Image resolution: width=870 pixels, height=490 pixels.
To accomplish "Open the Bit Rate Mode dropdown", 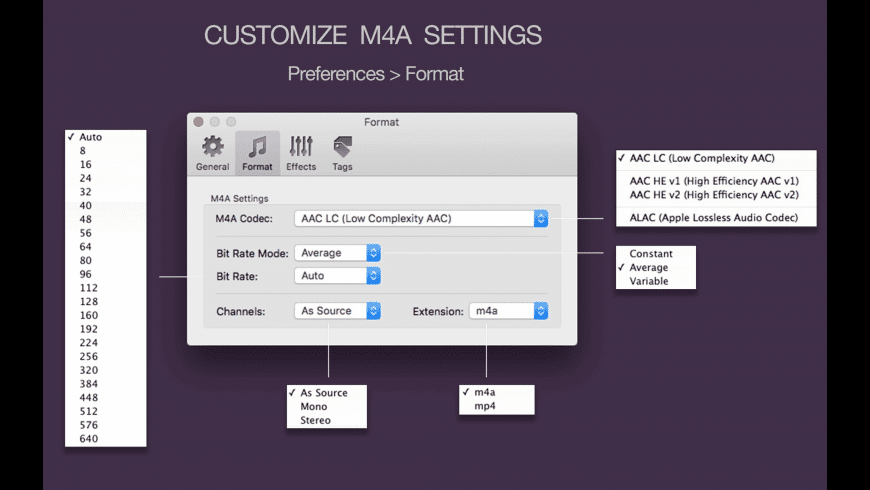I will (x=337, y=253).
